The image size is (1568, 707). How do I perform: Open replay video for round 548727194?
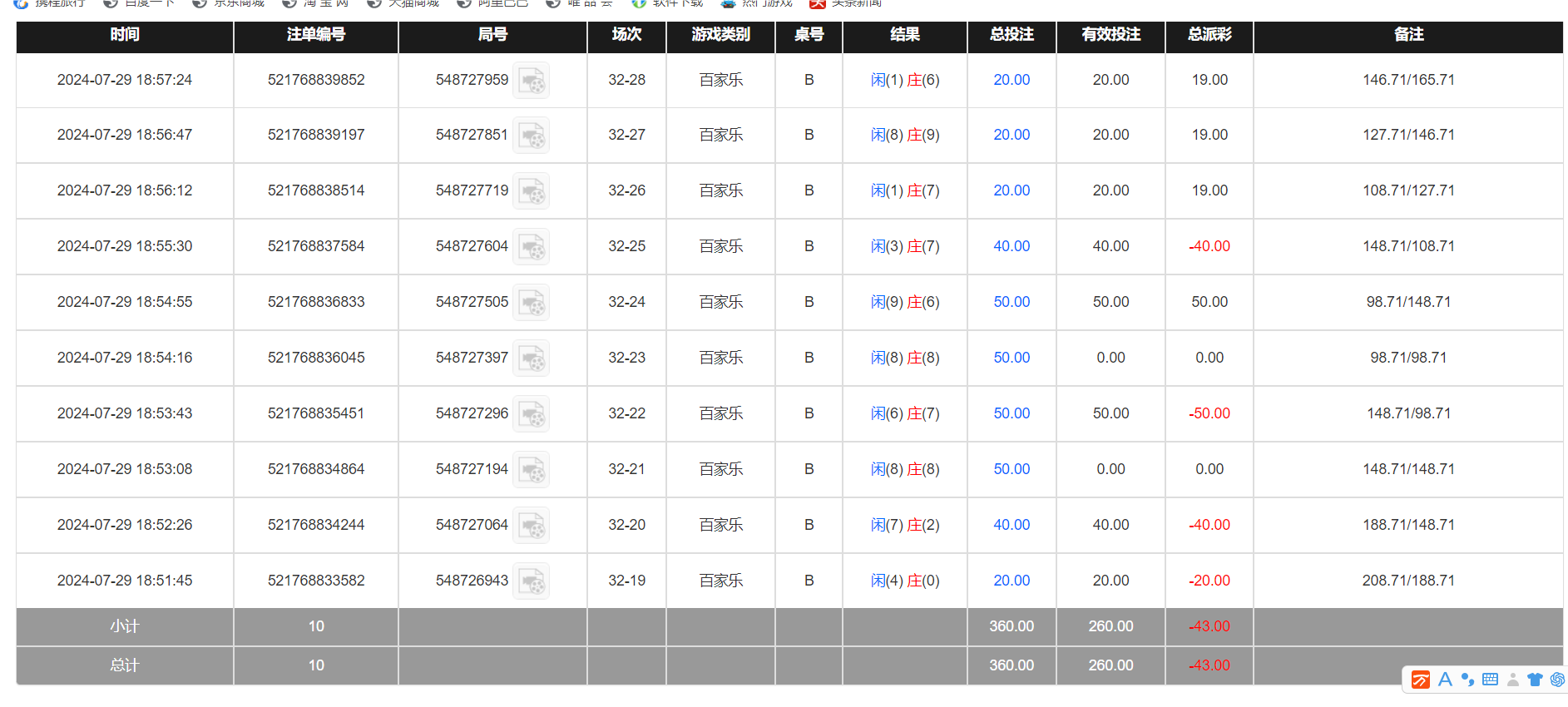[531, 470]
